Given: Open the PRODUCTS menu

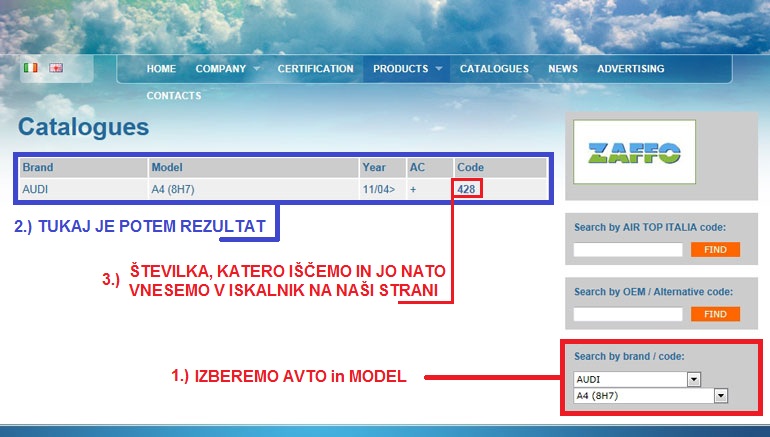Looking at the screenshot, I should pyautogui.click(x=401, y=69).
